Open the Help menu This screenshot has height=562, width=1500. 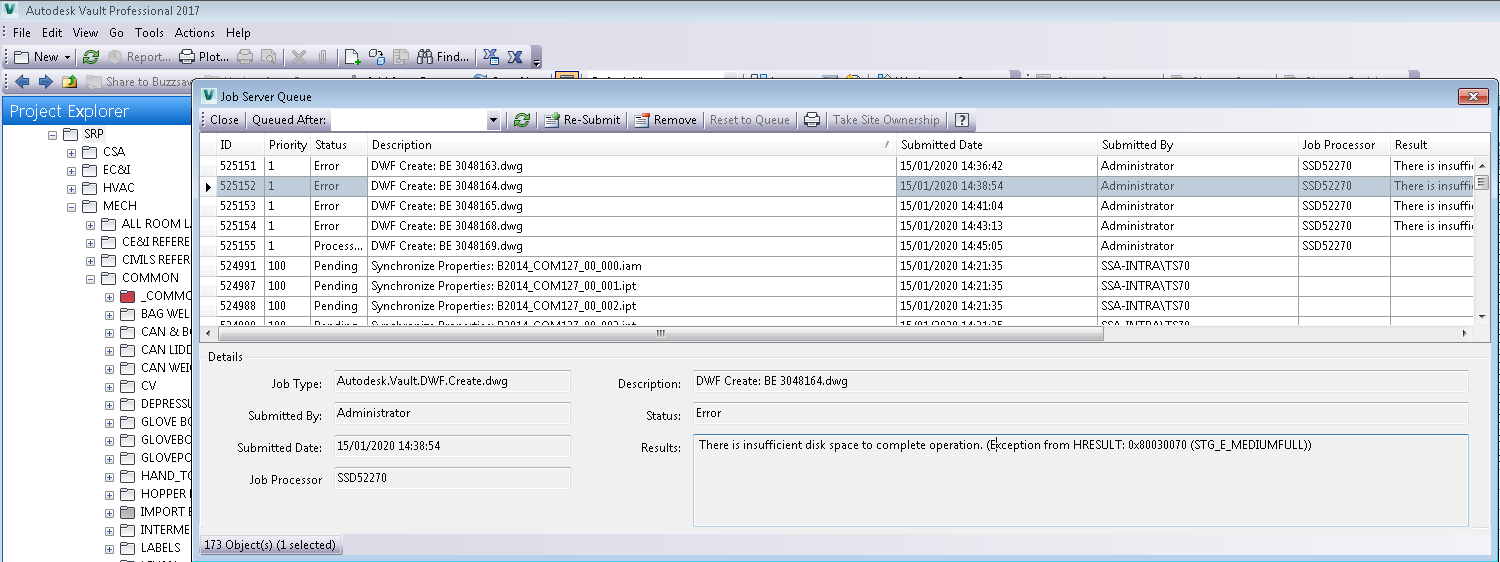[238, 33]
